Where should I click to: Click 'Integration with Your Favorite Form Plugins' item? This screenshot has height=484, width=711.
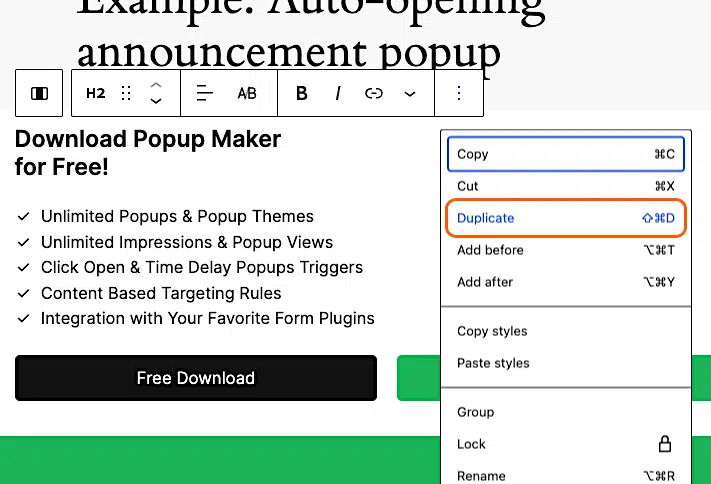[208, 318]
